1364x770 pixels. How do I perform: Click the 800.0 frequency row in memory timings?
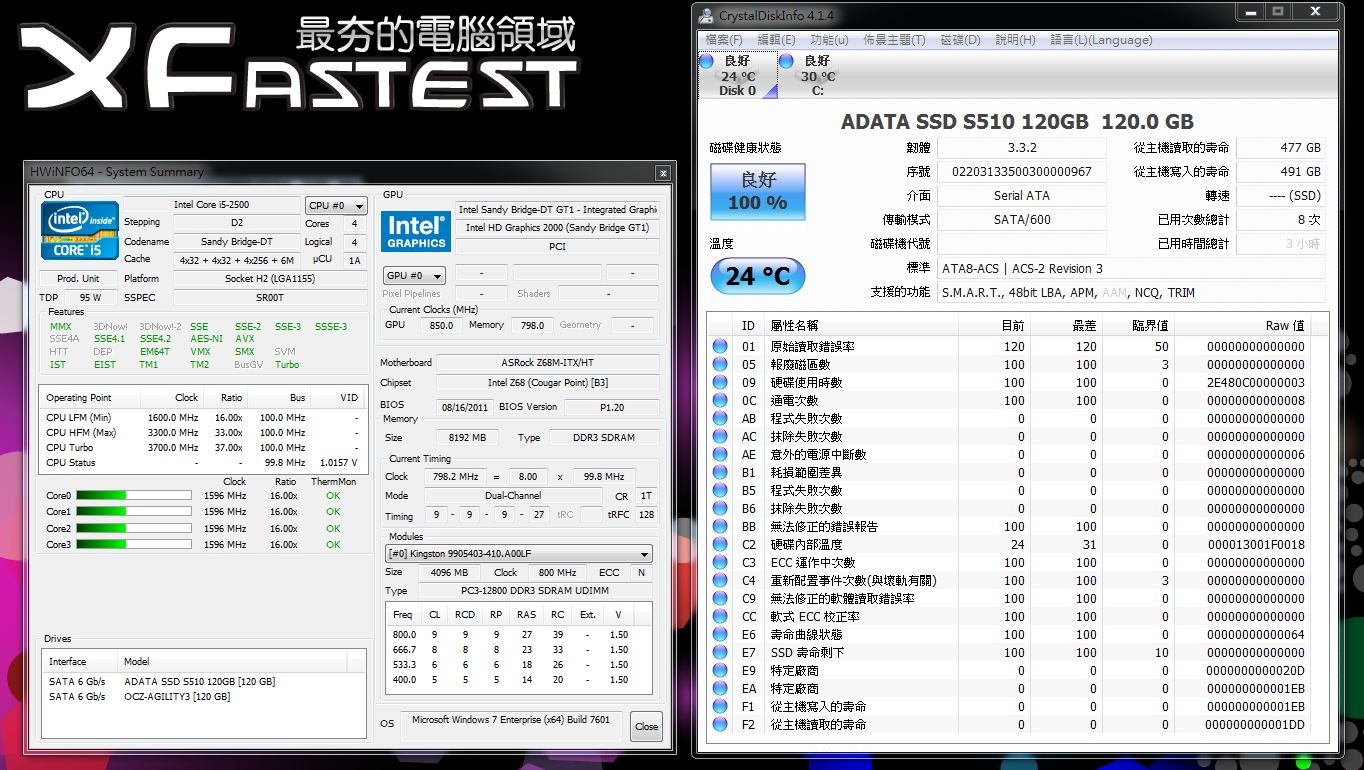click(x=519, y=635)
